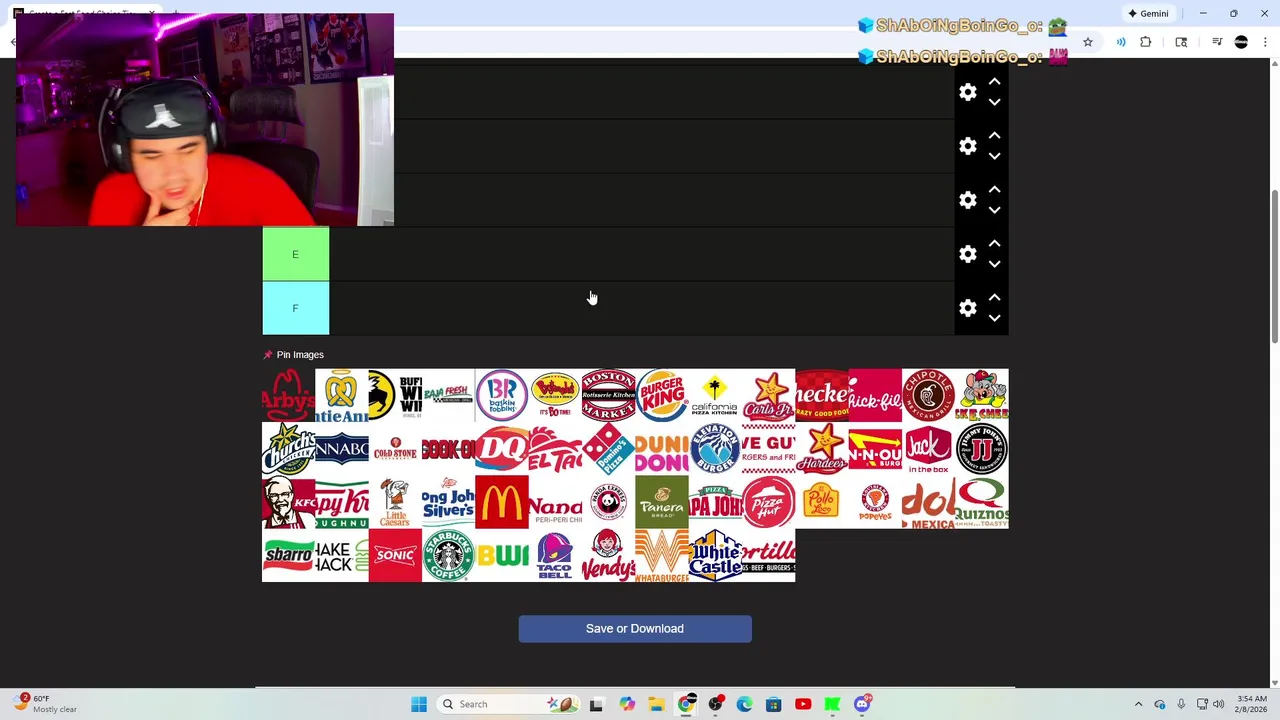Viewport: 1280px width, 720px height.
Task: Select the White Castle logo
Action: coord(715,555)
